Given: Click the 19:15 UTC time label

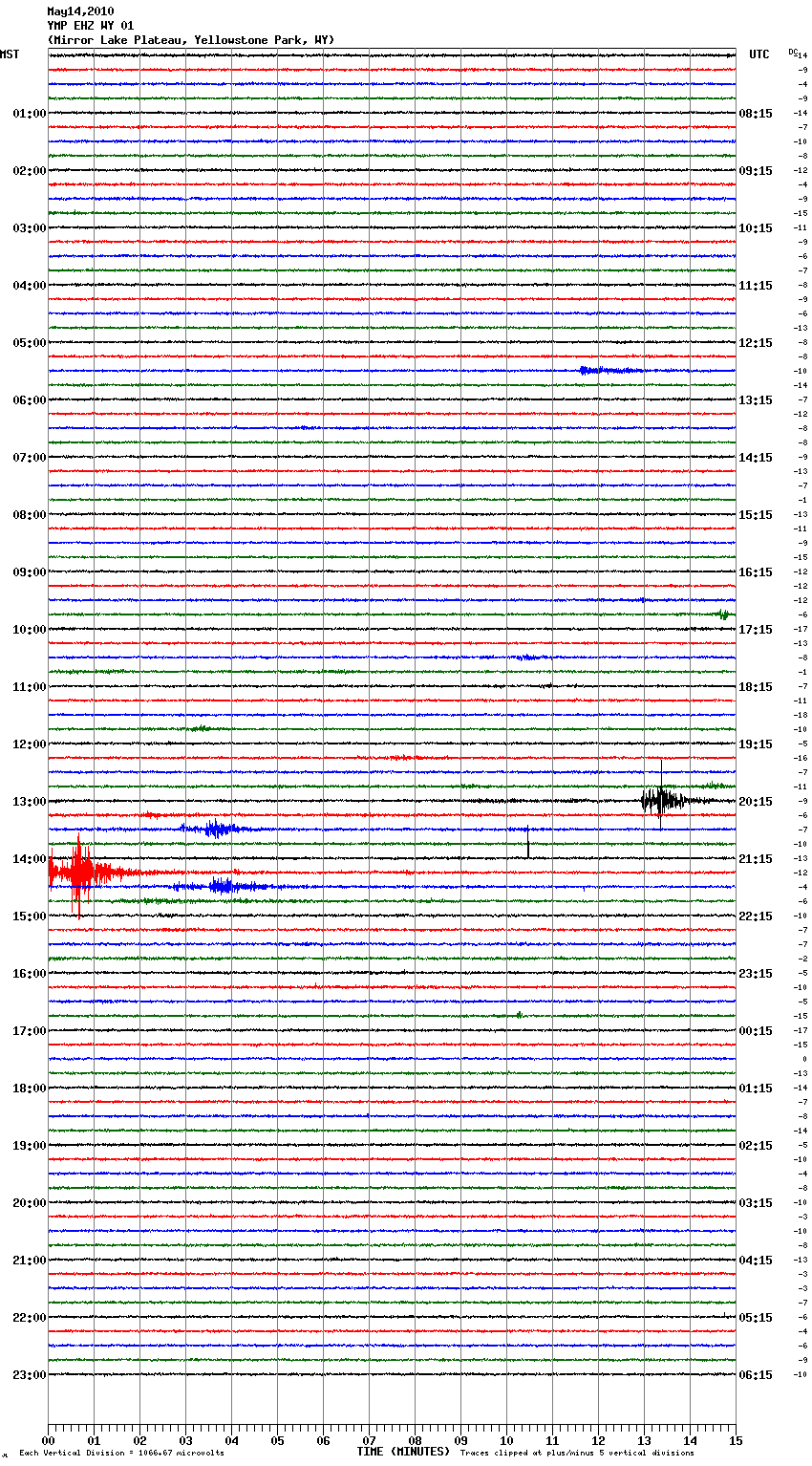Looking at the screenshot, I should [x=756, y=744].
